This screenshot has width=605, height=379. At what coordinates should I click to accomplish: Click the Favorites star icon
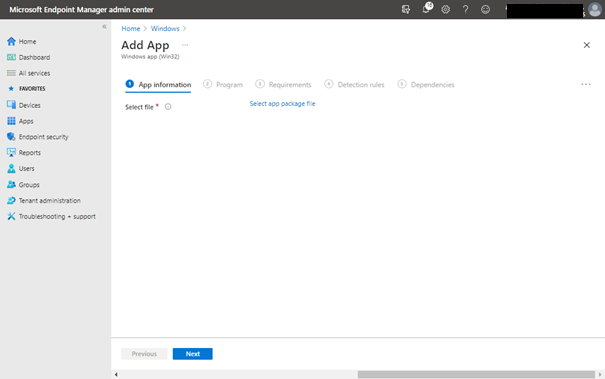[x=11, y=89]
